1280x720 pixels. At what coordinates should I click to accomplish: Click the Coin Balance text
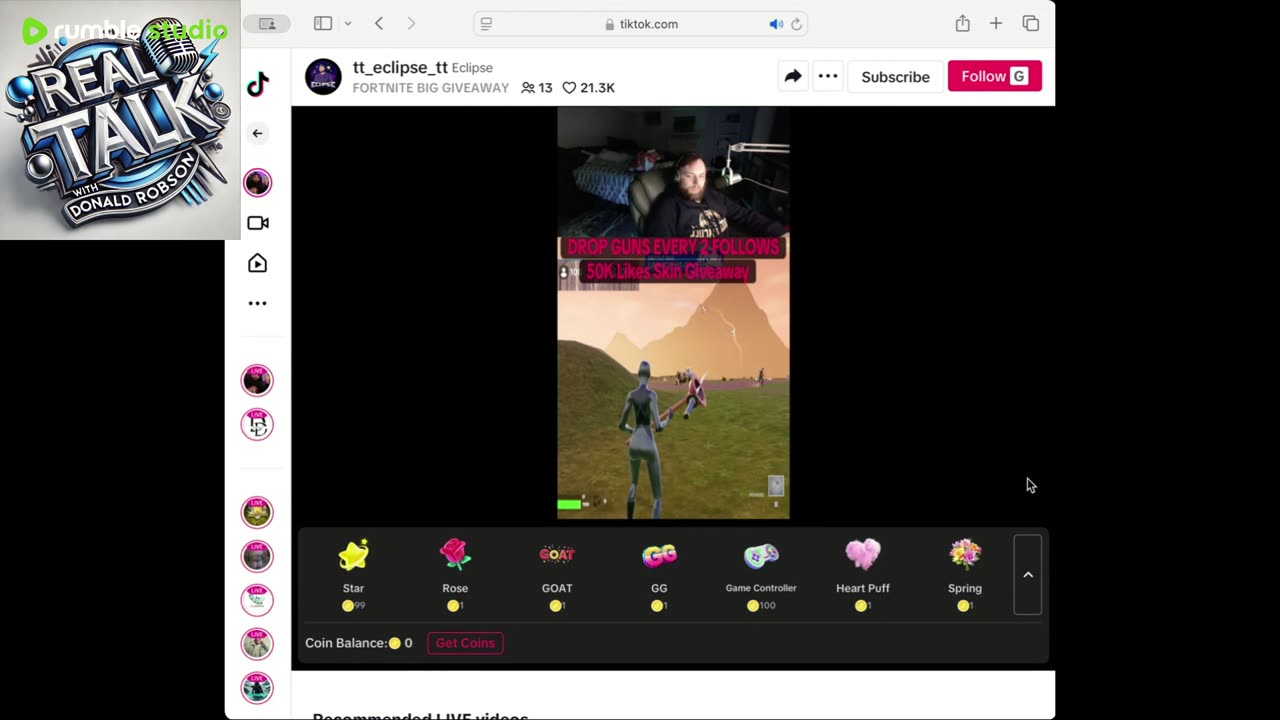coord(358,643)
